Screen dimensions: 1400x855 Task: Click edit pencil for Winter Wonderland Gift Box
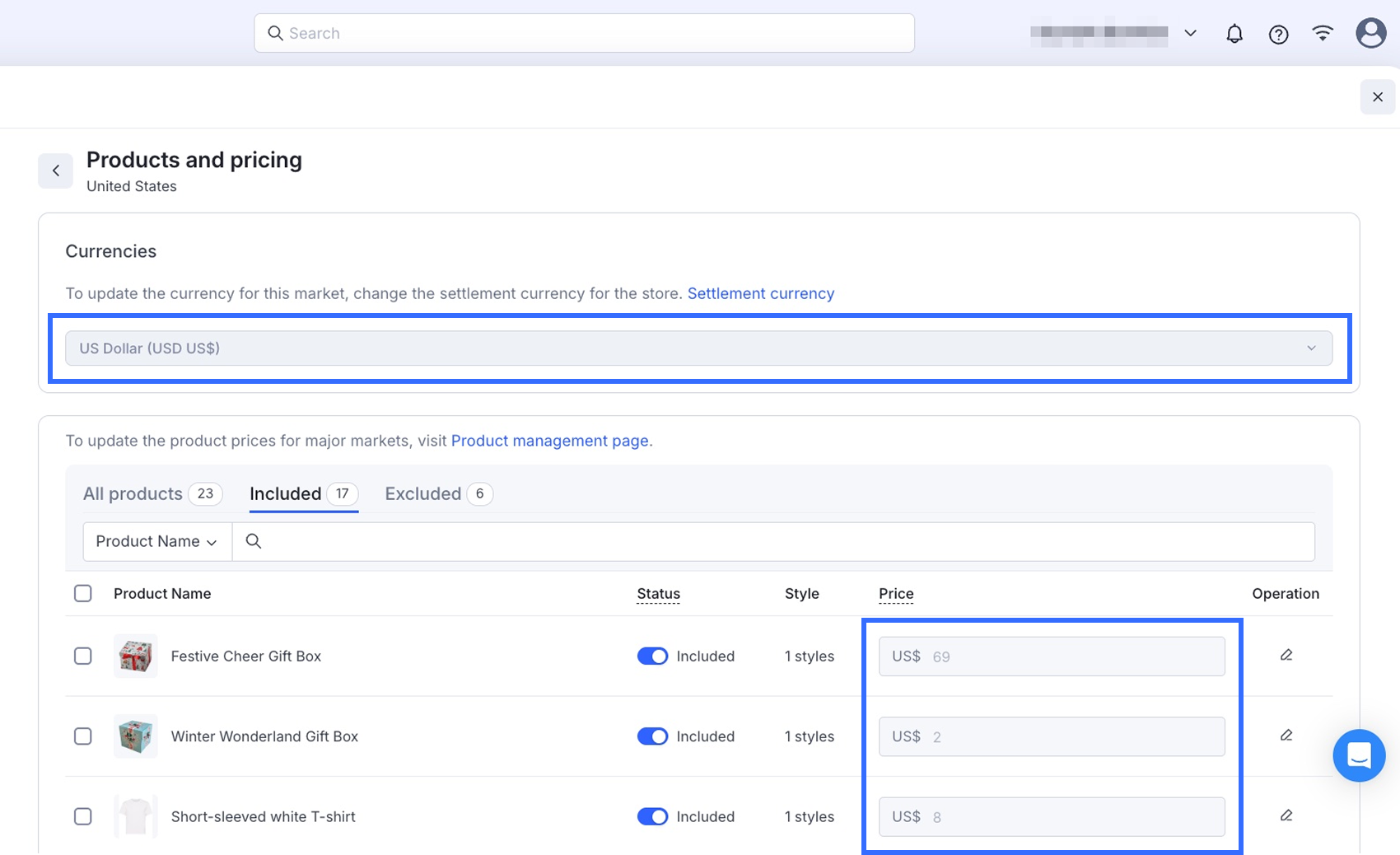[x=1286, y=736]
